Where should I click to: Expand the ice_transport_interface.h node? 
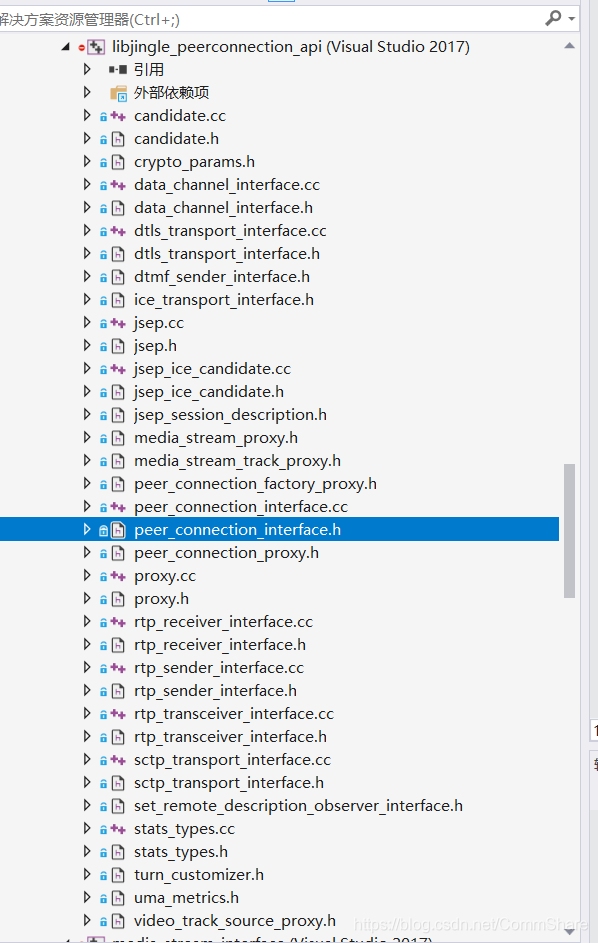pos(87,299)
